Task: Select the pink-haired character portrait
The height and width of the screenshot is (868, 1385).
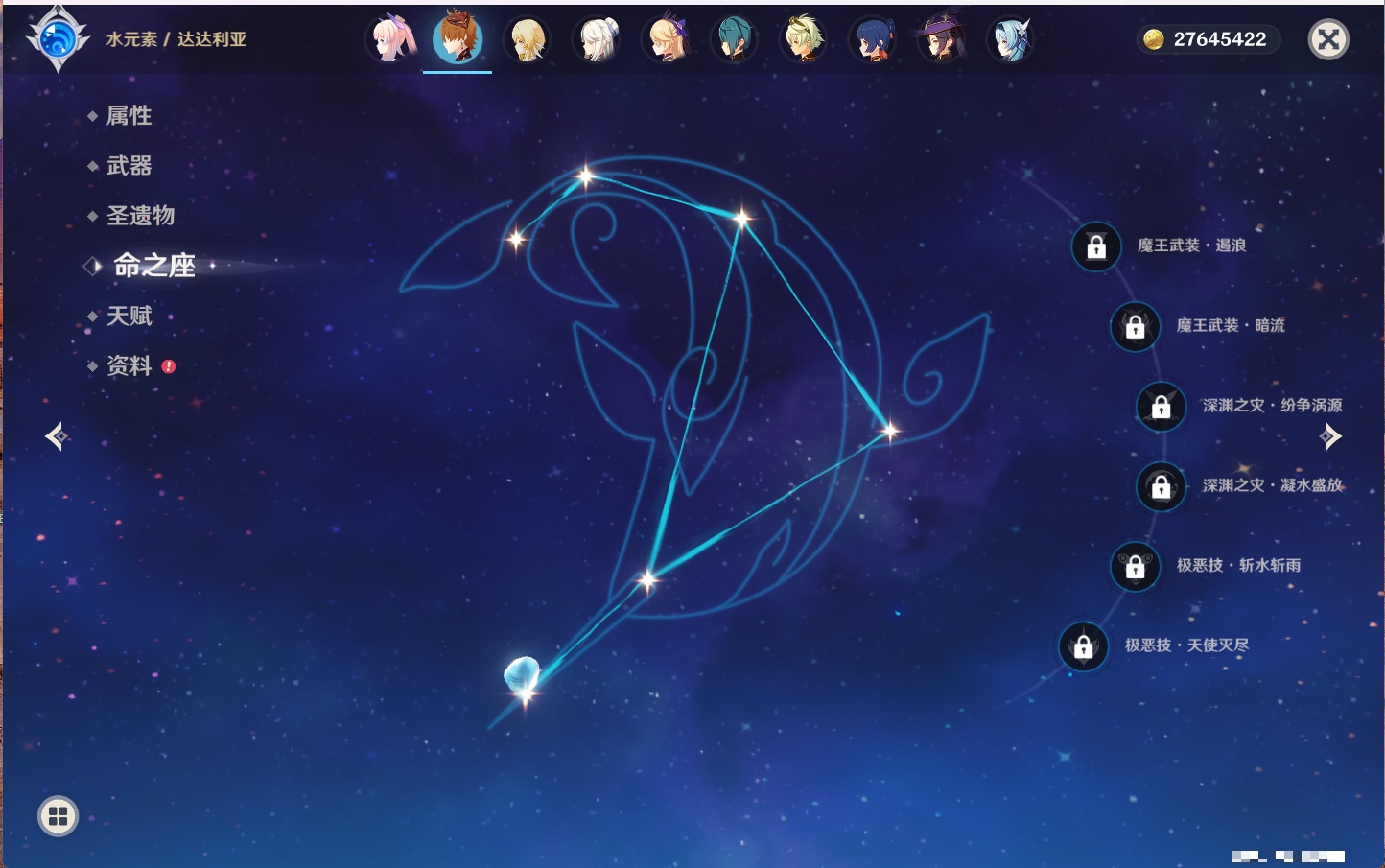Action: tap(390, 40)
